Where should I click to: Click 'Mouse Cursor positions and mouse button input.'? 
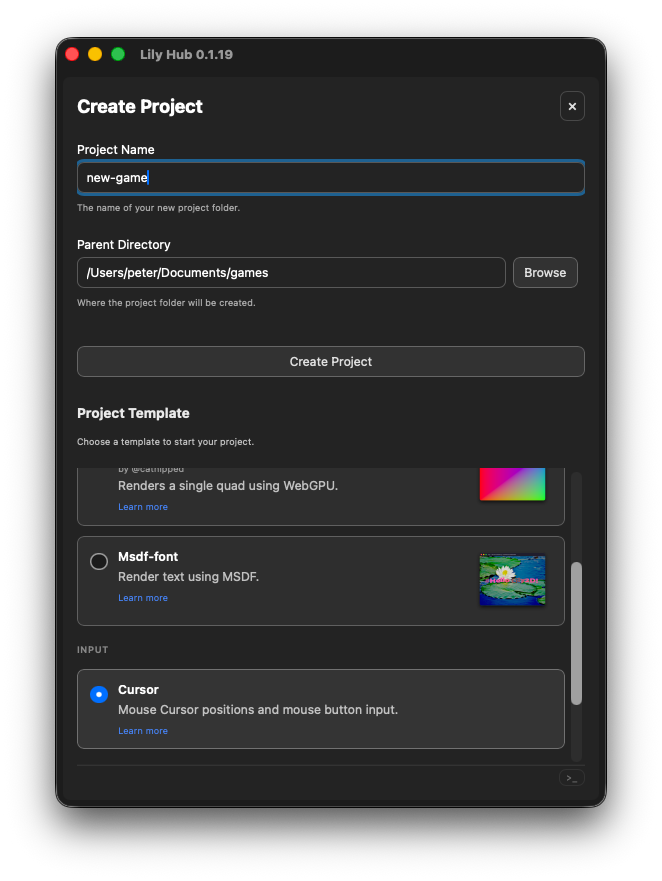(x=258, y=710)
